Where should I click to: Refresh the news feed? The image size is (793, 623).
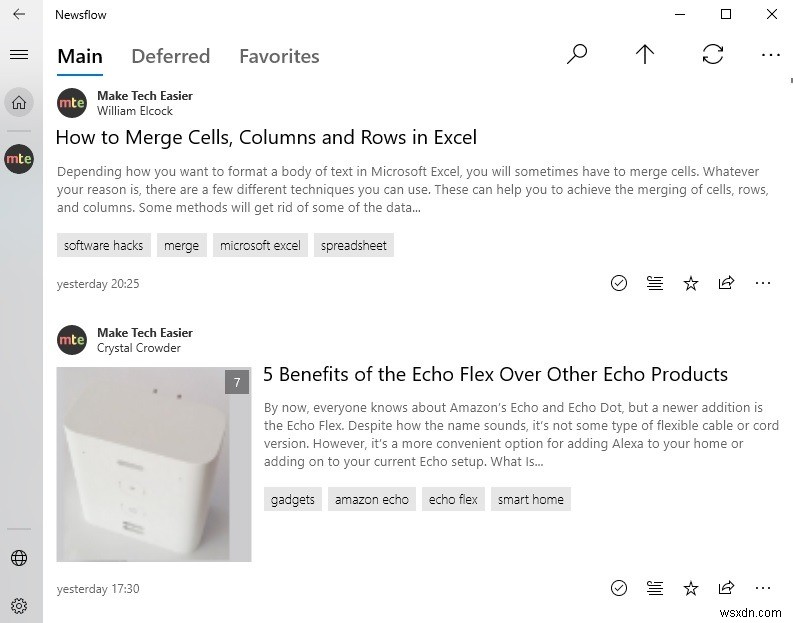(713, 55)
